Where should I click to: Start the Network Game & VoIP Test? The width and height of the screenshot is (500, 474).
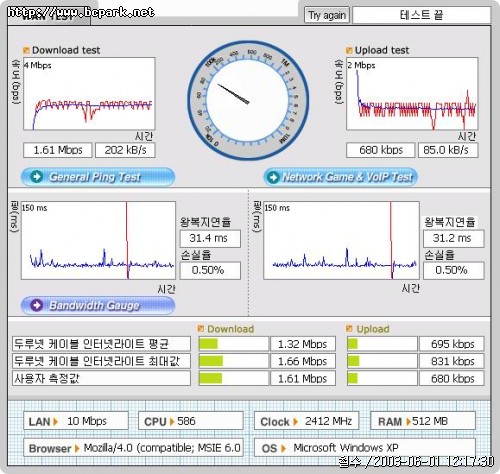click(x=340, y=177)
